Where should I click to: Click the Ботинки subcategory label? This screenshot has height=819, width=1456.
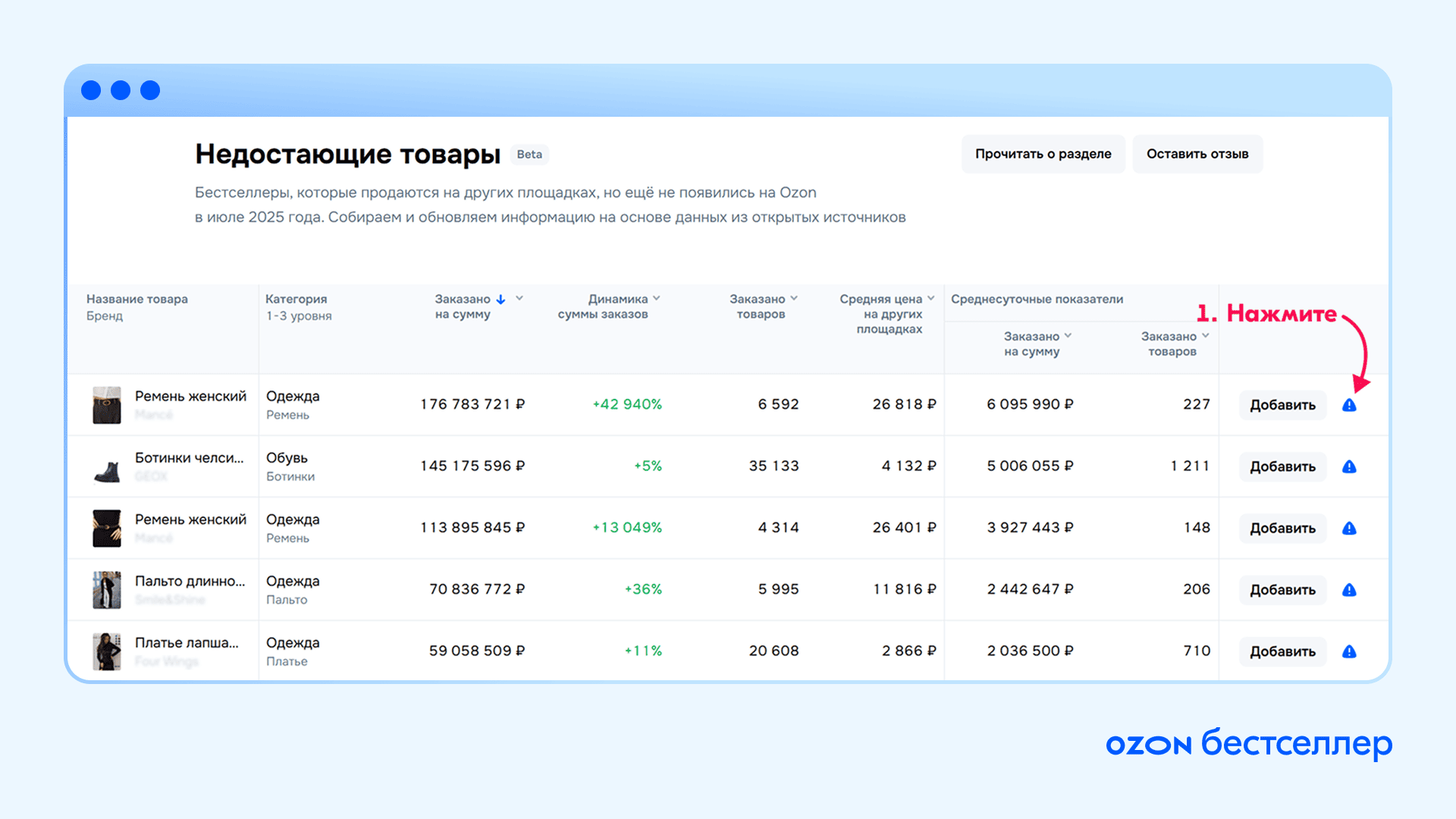(290, 476)
